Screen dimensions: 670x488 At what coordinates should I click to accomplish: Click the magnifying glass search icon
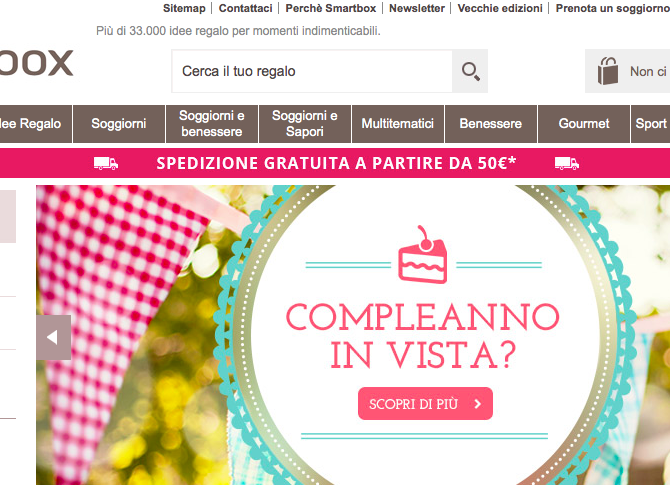(470, 71)
